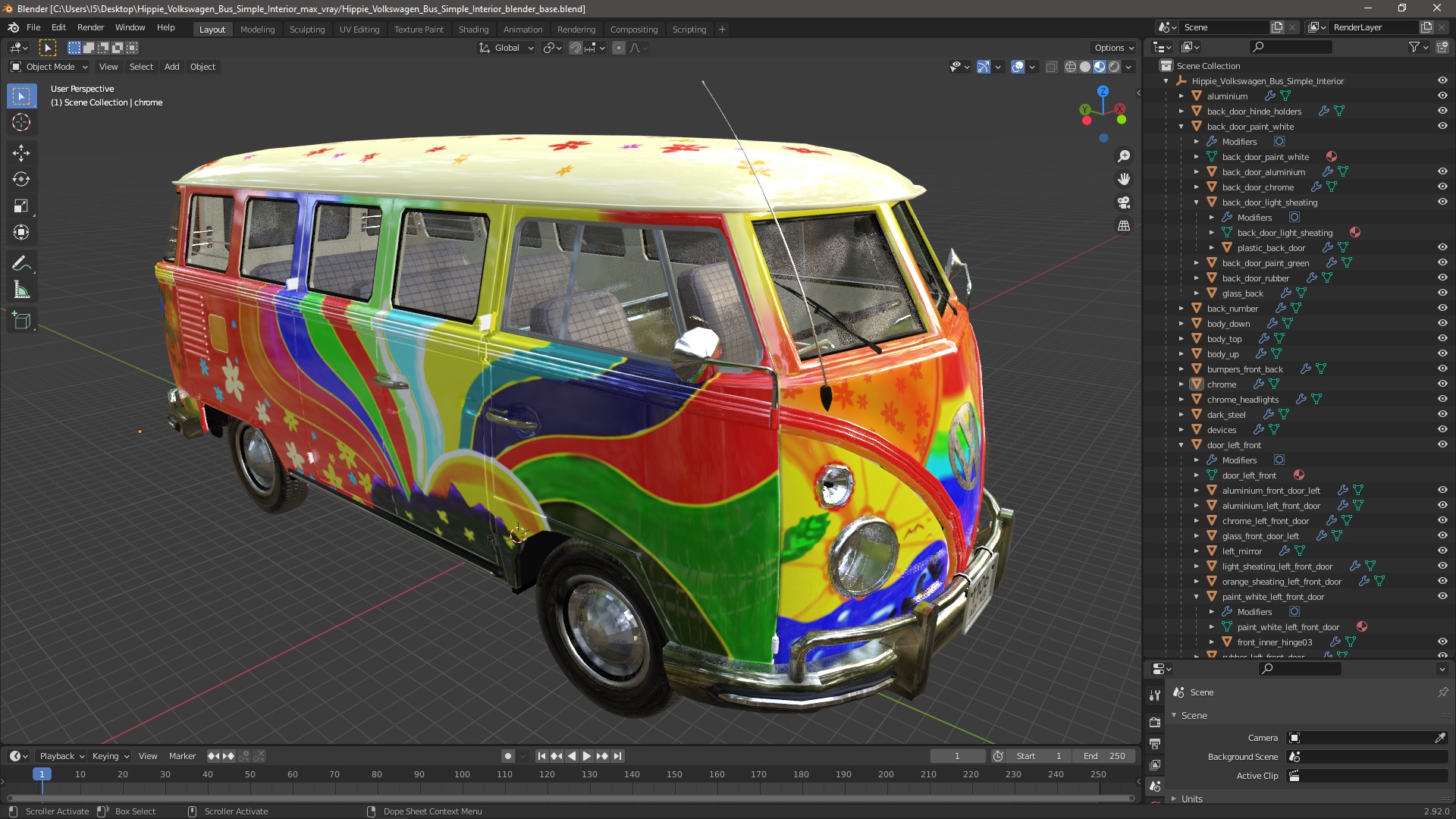Viewport: 1456px width, 819px height.
Task: Click the outliner search field
Action: tap(1290, 47)
